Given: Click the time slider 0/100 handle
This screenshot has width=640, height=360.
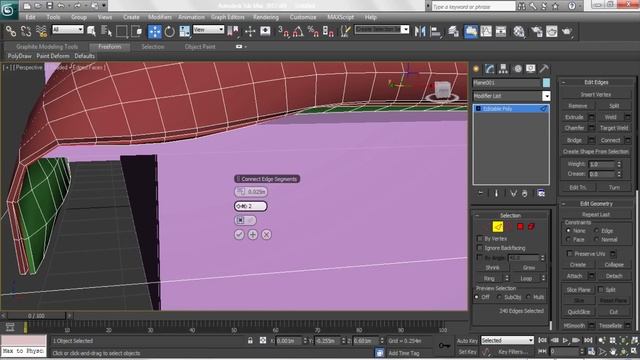Looking at the screenshot, I should pos(36,316).
